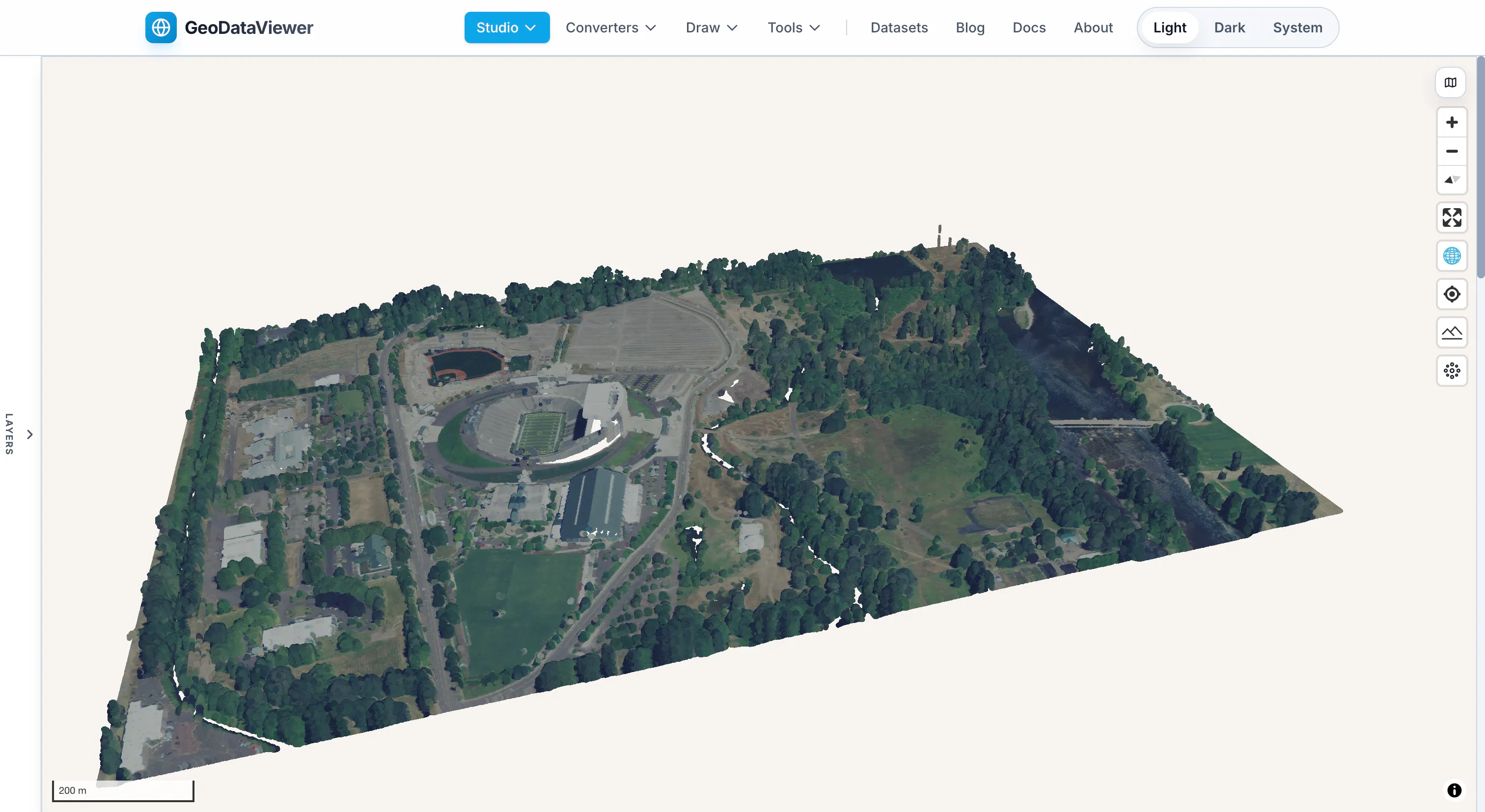Toggle globe projection icon
The width and height of the screenshot is (1485, 812).
1452,255
